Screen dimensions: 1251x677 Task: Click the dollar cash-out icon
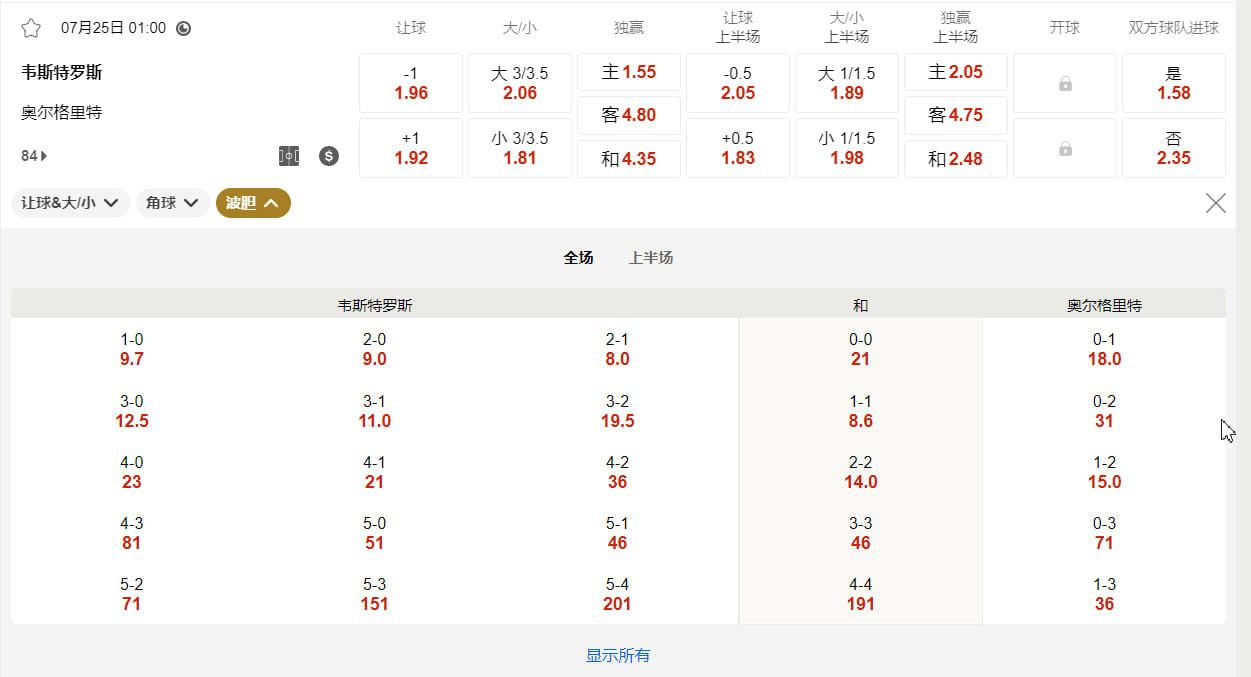pos(329,156)
